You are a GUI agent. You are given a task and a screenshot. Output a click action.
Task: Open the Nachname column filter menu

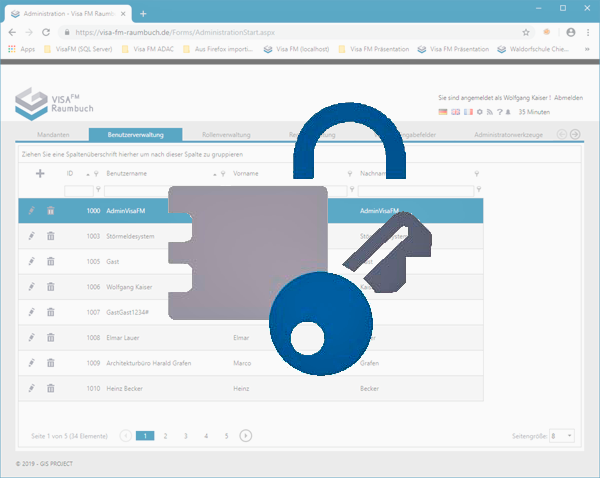coord(477,174)
